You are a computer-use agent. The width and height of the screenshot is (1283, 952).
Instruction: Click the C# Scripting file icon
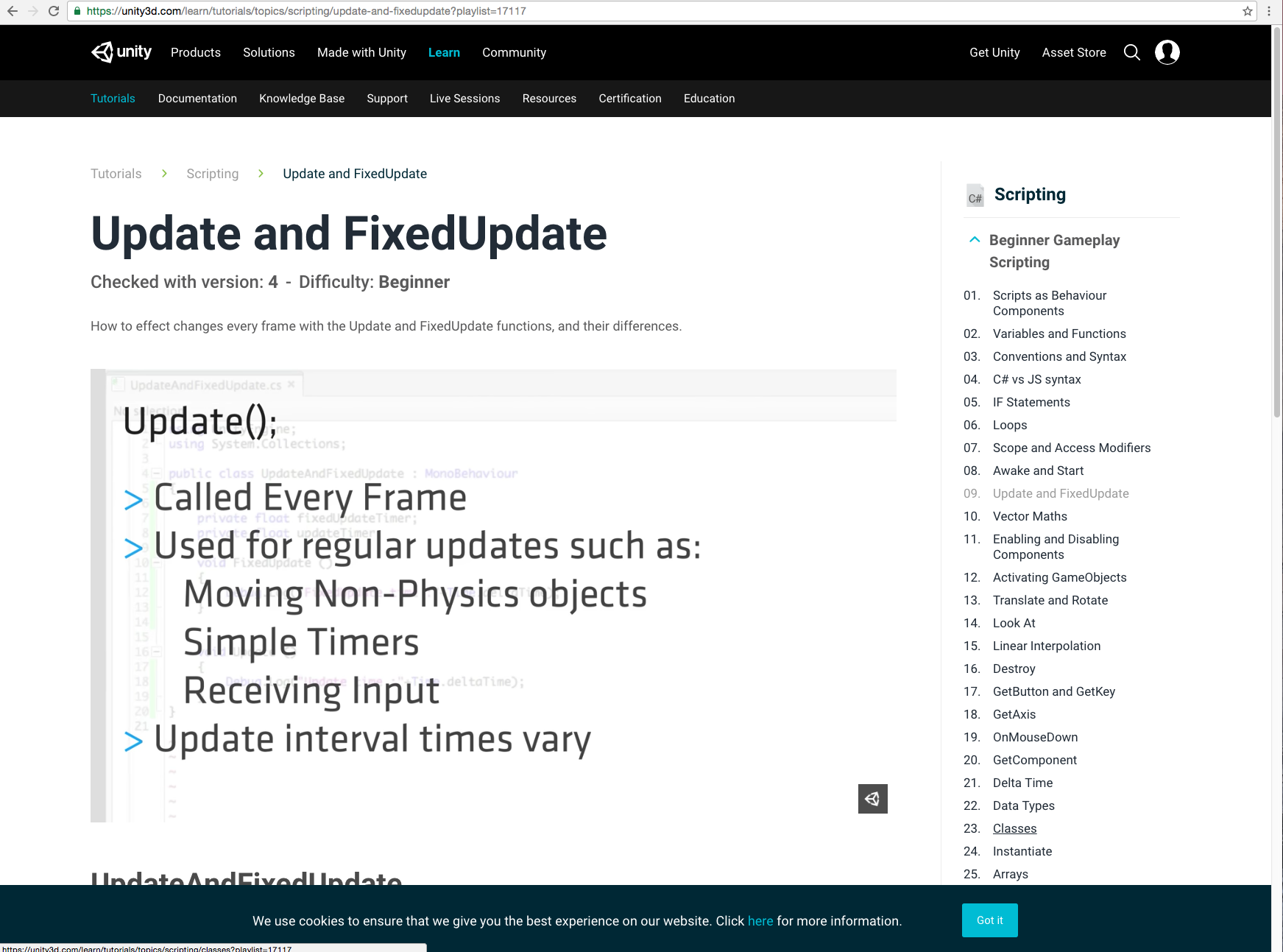[x=975, y=195]
